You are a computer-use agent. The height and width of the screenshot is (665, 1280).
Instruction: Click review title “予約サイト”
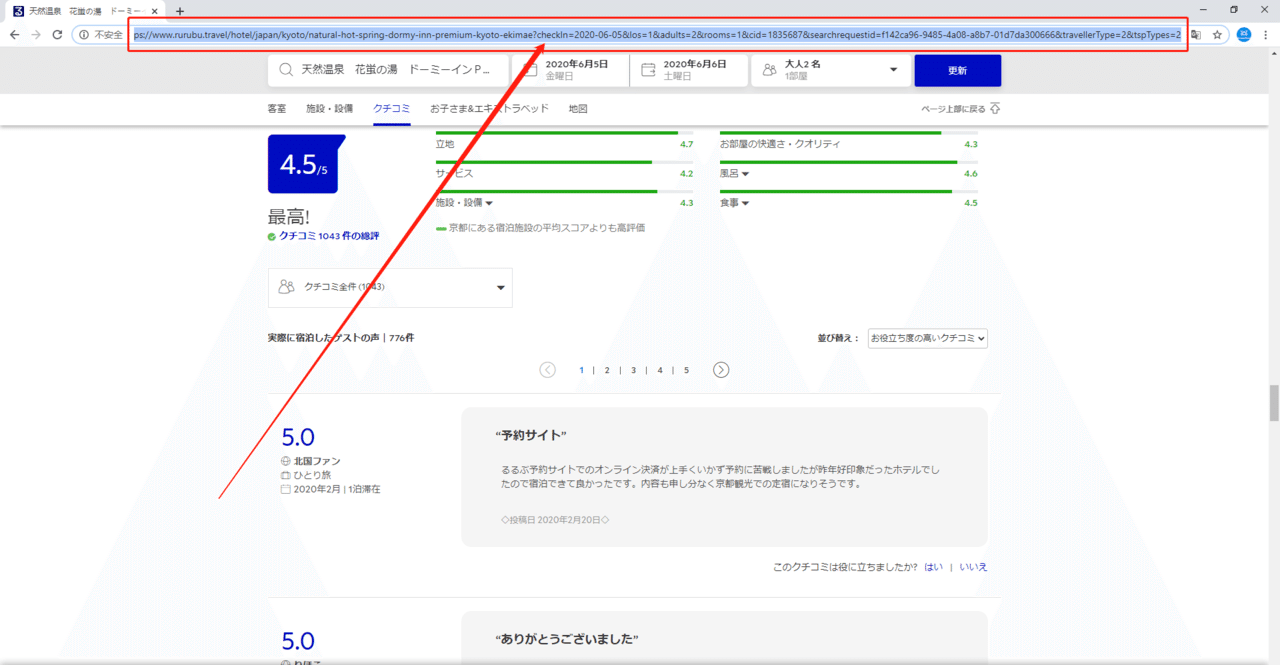click(x=531, y=435)
